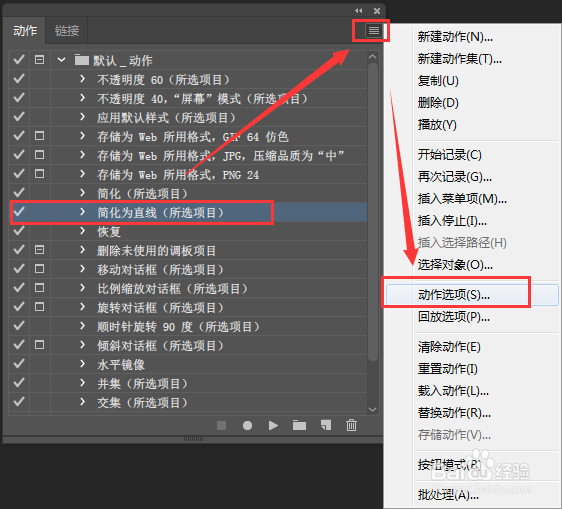Choose 开始记录(C) from menu
562x509 pixels.
(449, 155)
